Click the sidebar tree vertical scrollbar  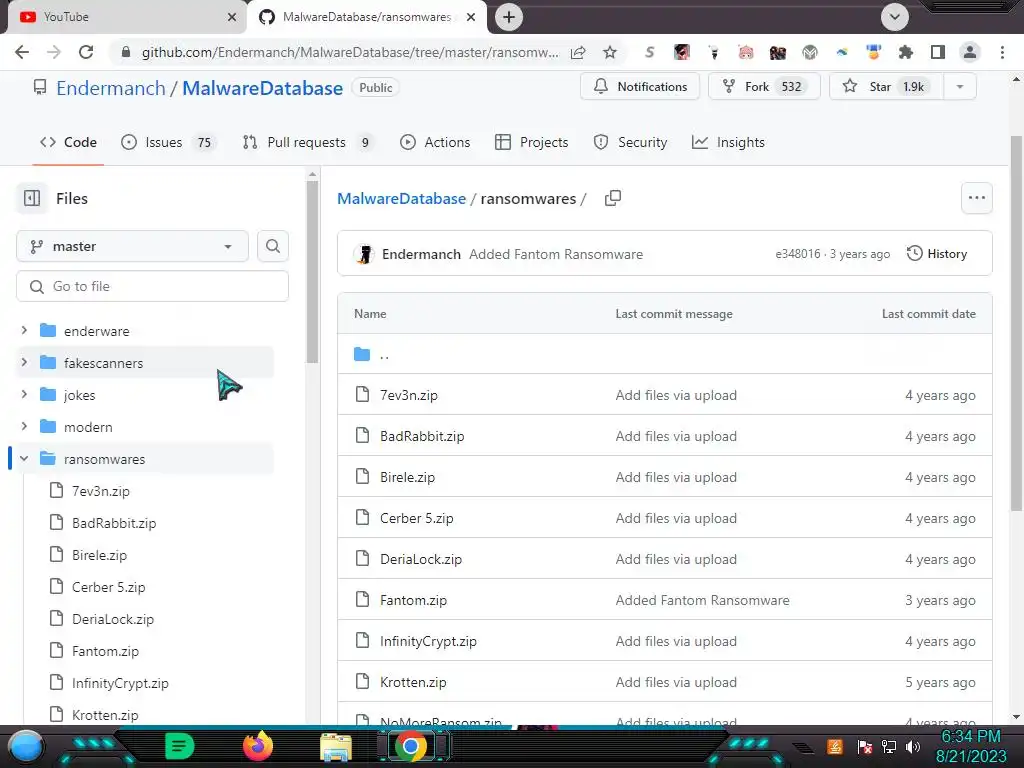point(312,271)
